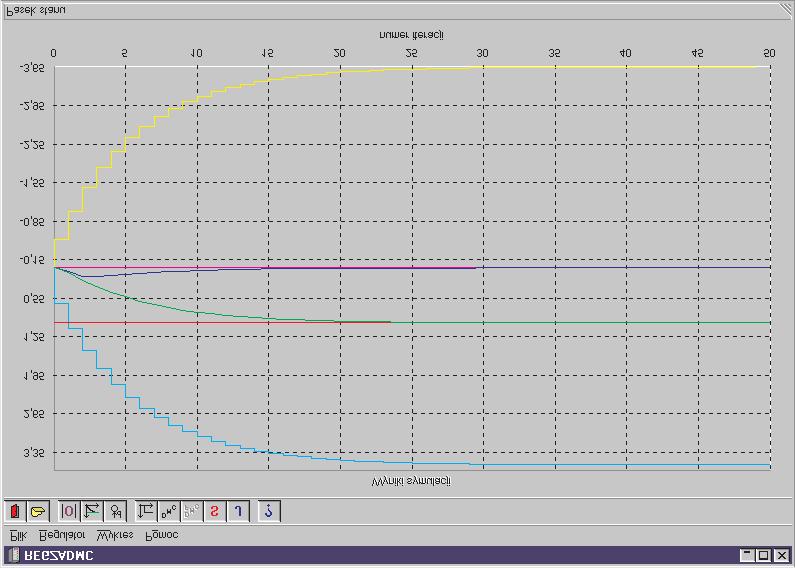The image size is (795, 568).
Task: Click the 'numer iteracji' axis title
Action: 412,35
